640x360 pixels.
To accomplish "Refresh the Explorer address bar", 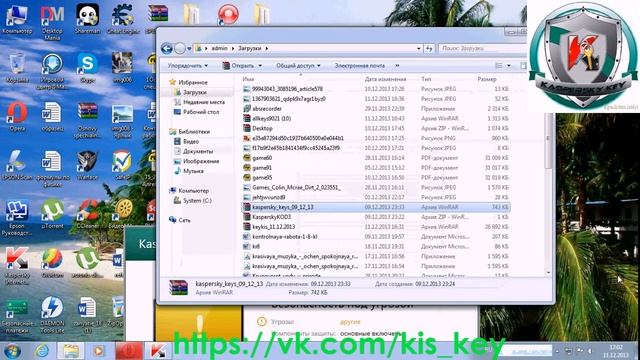I will (429, 49).
